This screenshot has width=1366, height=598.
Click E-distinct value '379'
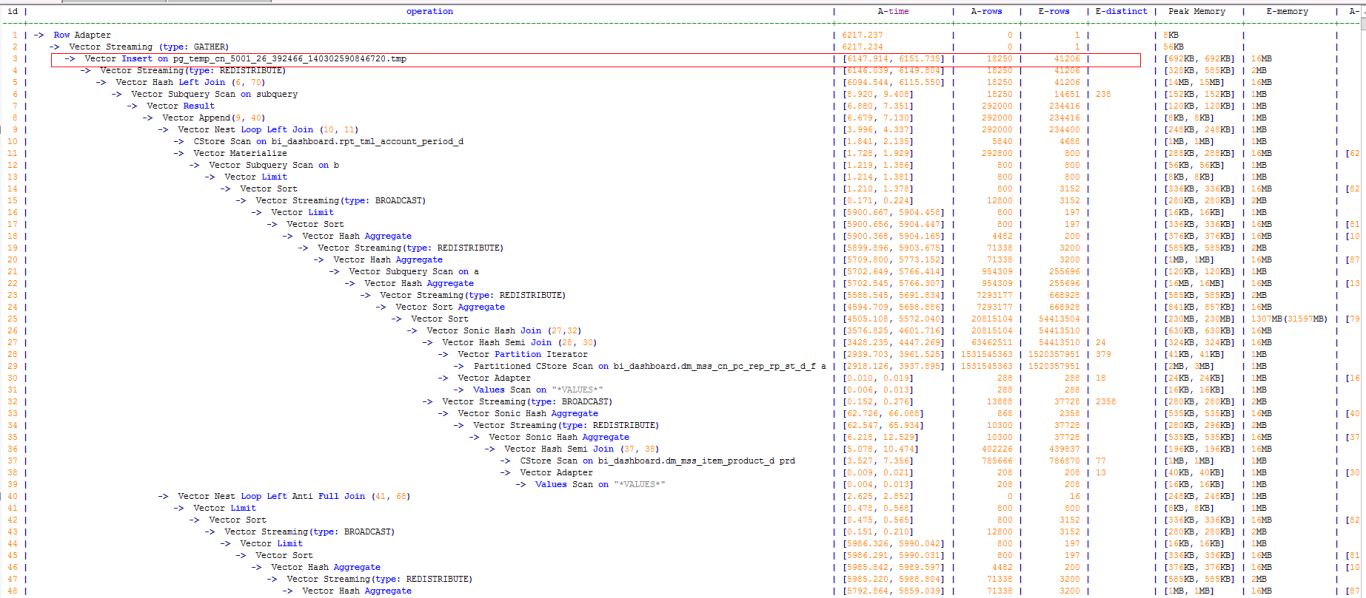1103,354
